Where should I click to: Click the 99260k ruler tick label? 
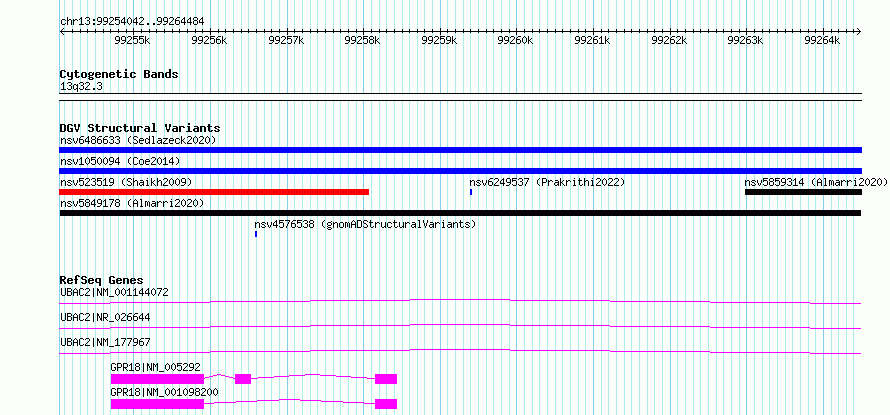click(x=516, y=40)
